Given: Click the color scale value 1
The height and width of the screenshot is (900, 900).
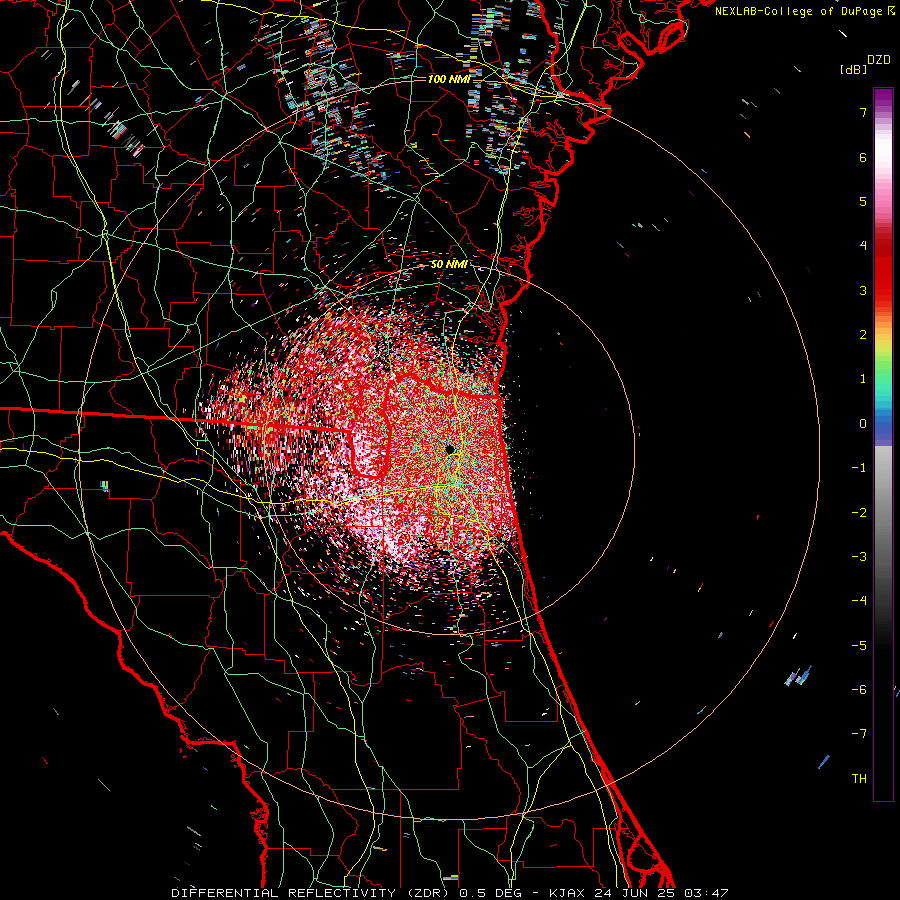Looking at the screenshot, I should pos(863,379).
